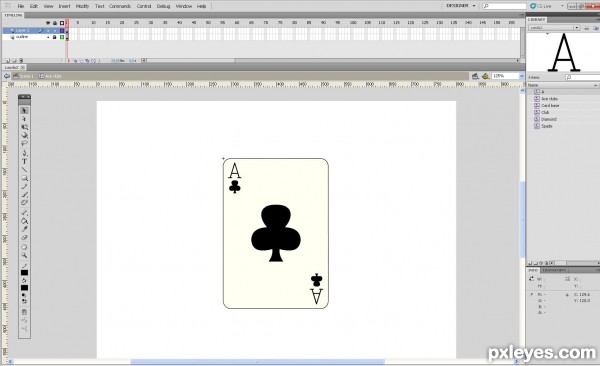Switch to the Timeline panel tab
This screenshot has width=600, height=366.
click(x=13, y=15)
